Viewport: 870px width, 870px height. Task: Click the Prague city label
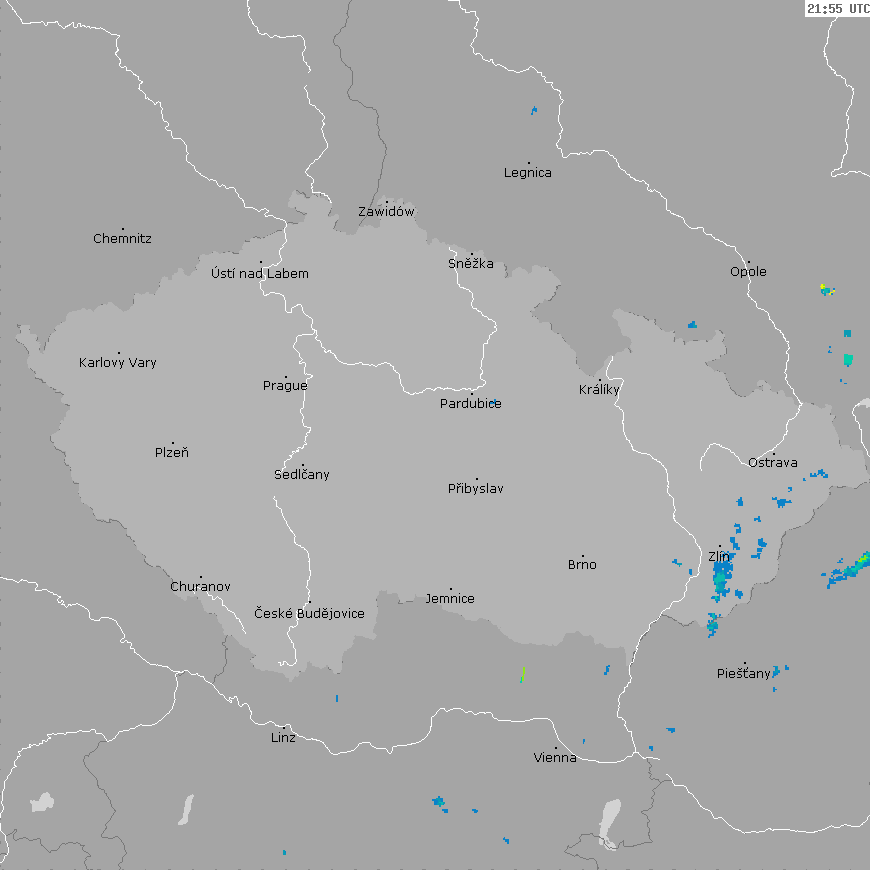pos(285,386)
